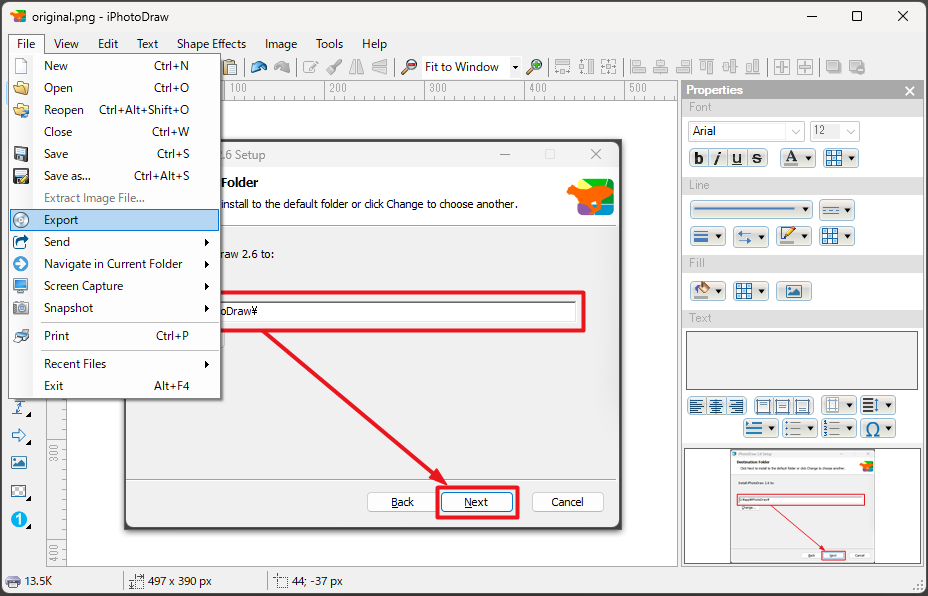Open the line width dropdown
The width and height of the screenshot is (928, 596).
pyautogui.click(x=707, y=237)
